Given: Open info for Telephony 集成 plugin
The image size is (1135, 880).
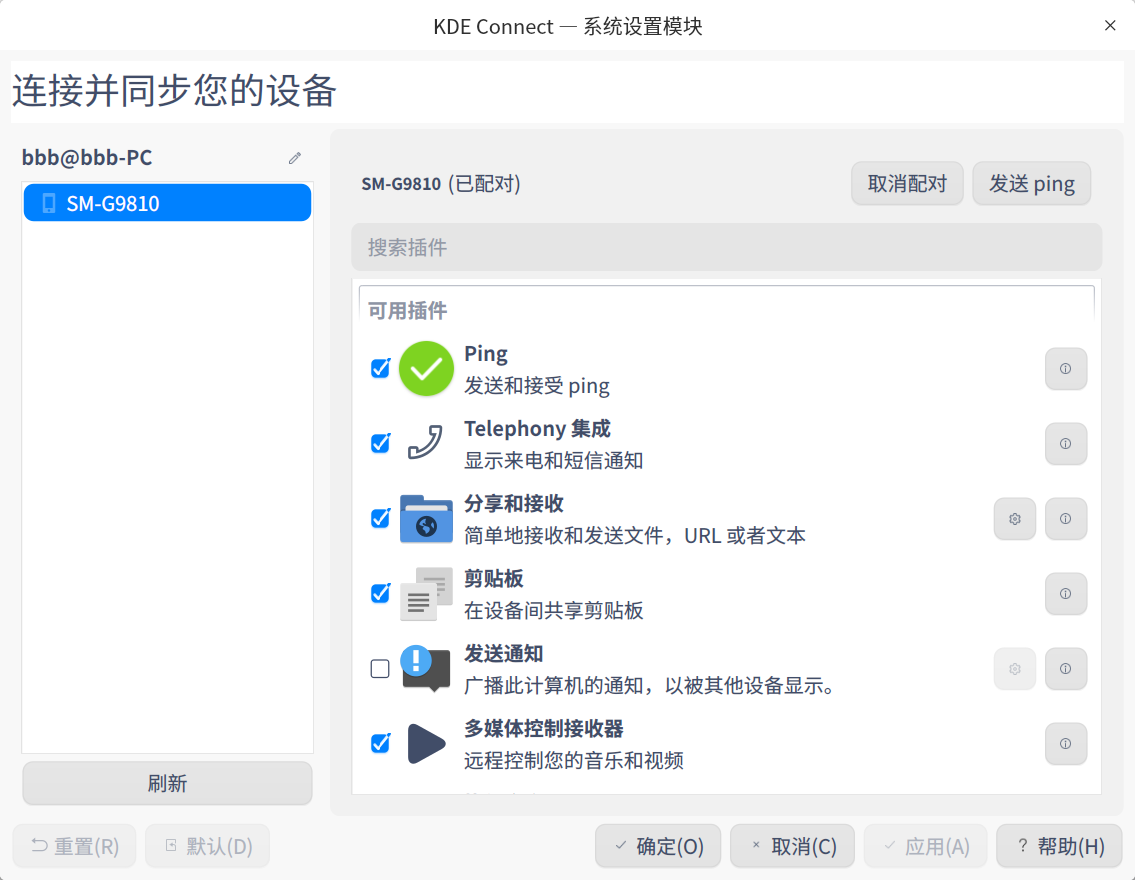Looking at the screenshot, I should (x=1065, y=444).
